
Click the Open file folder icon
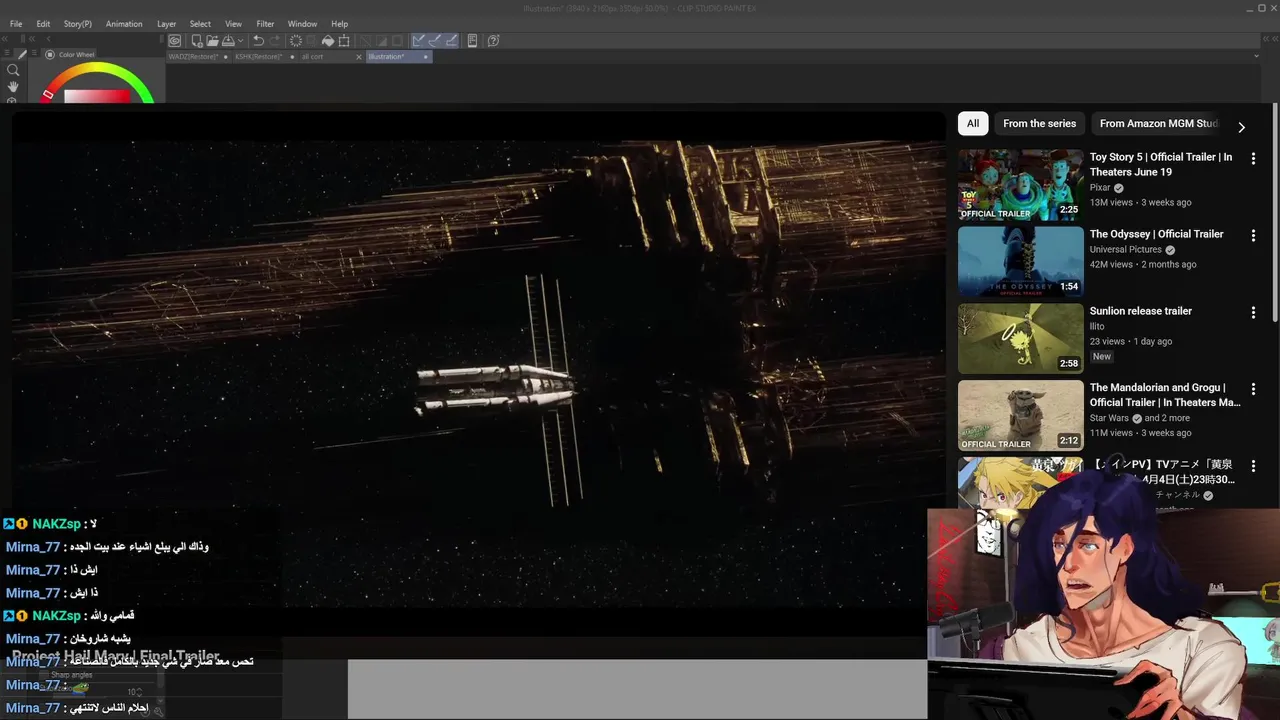(x=212, y=41)
